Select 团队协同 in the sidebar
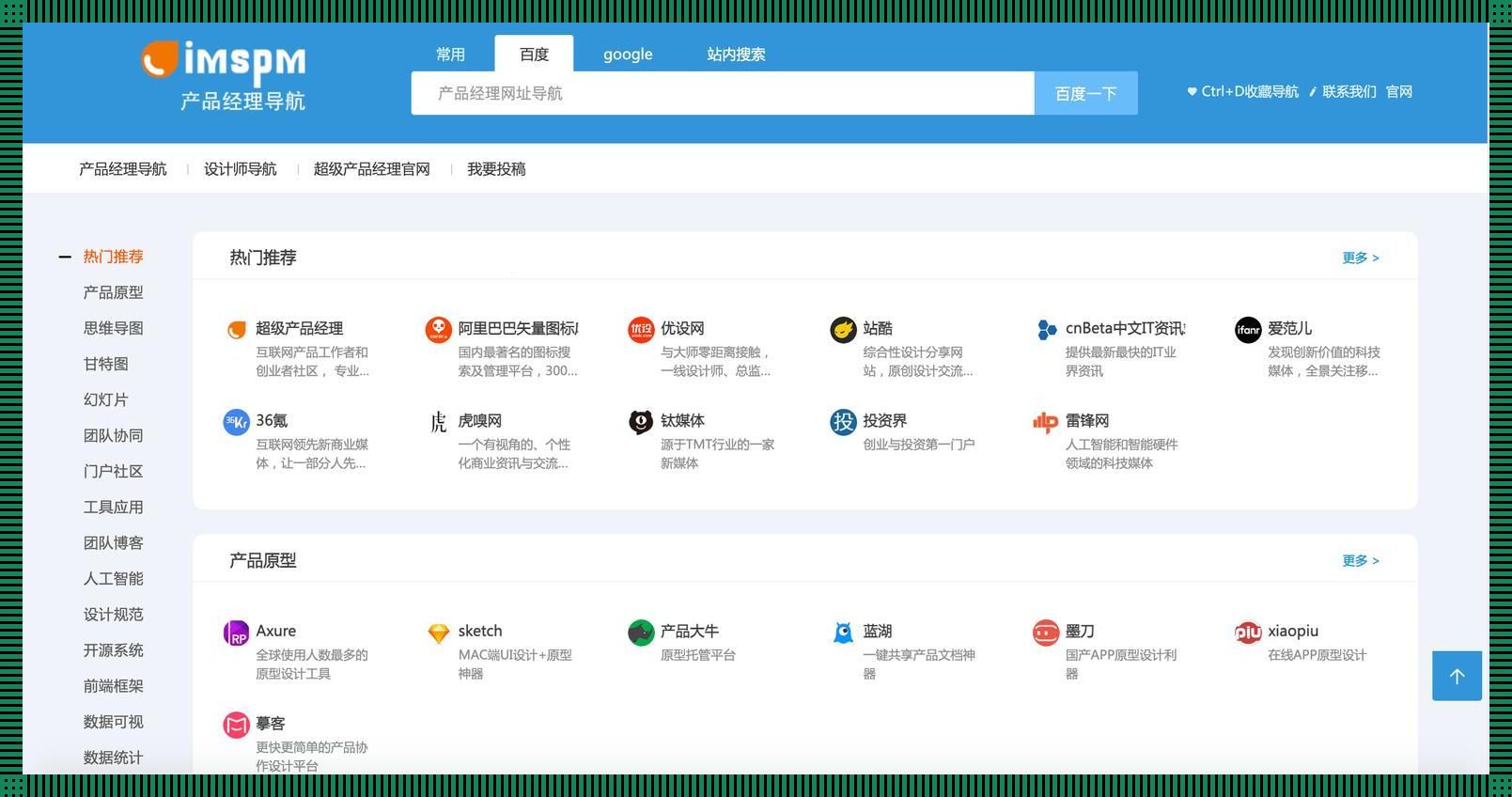This screenshot has width=1512, height=797. point(113,435)
